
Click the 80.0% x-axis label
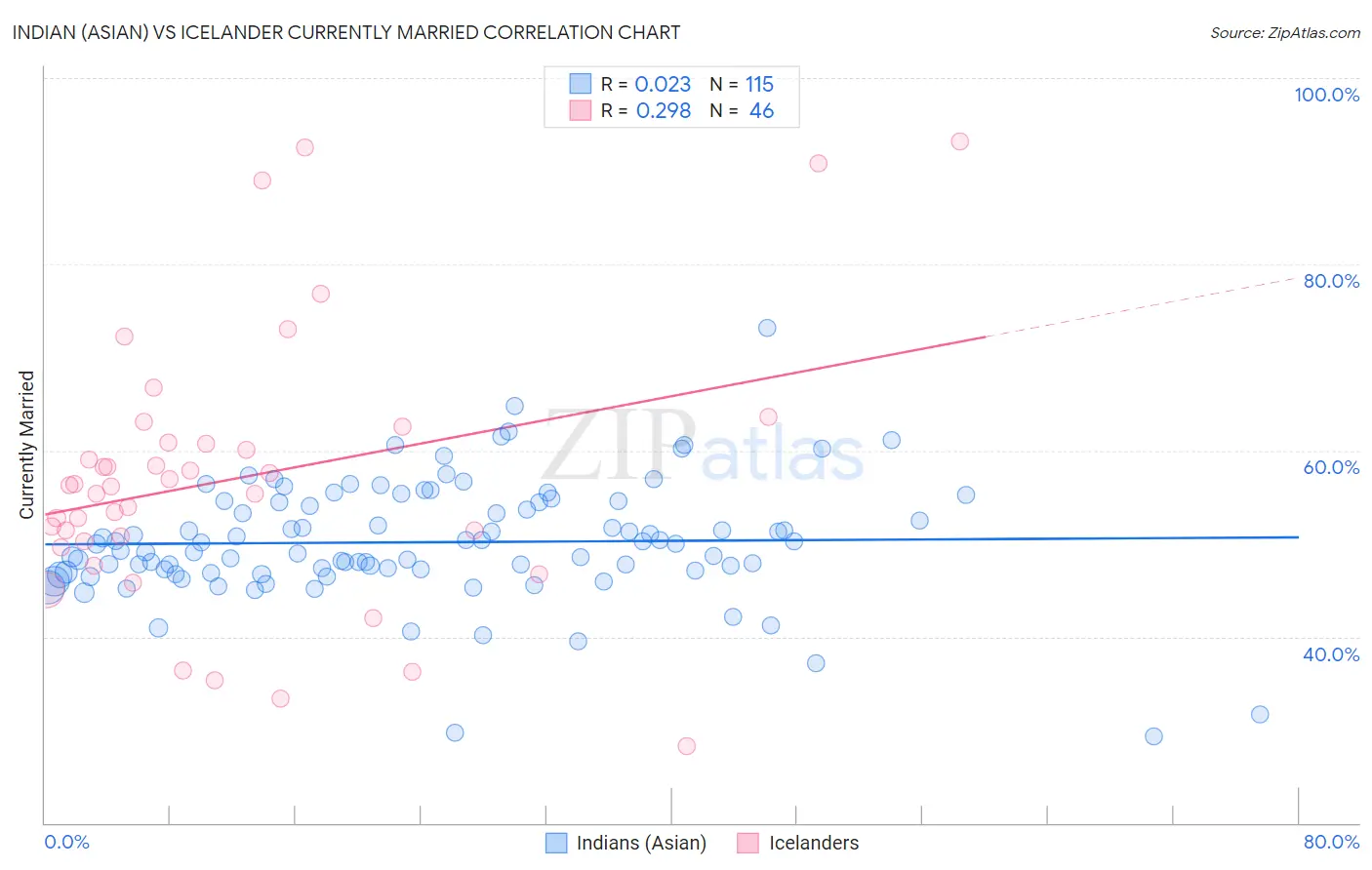[1331, 842]
